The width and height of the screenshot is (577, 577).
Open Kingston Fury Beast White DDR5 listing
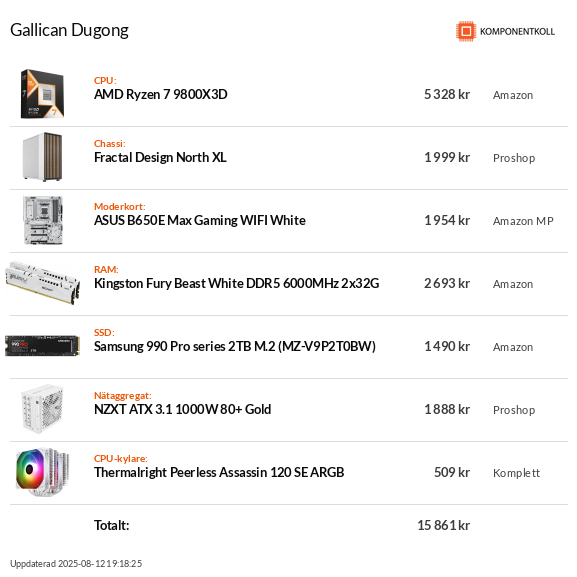[x=237, y=283]
